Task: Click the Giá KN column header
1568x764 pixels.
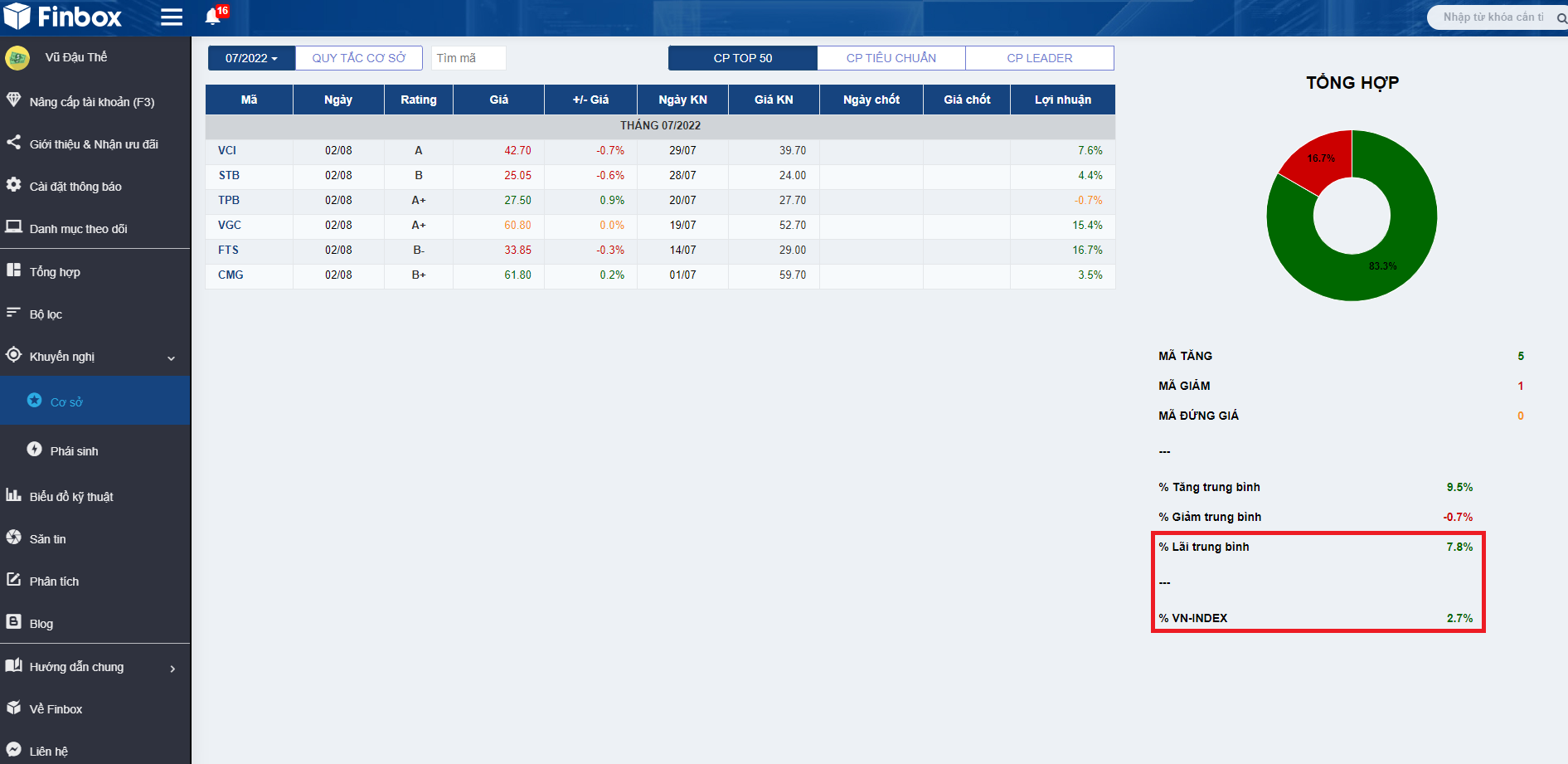Action: (x=774, y=100)
